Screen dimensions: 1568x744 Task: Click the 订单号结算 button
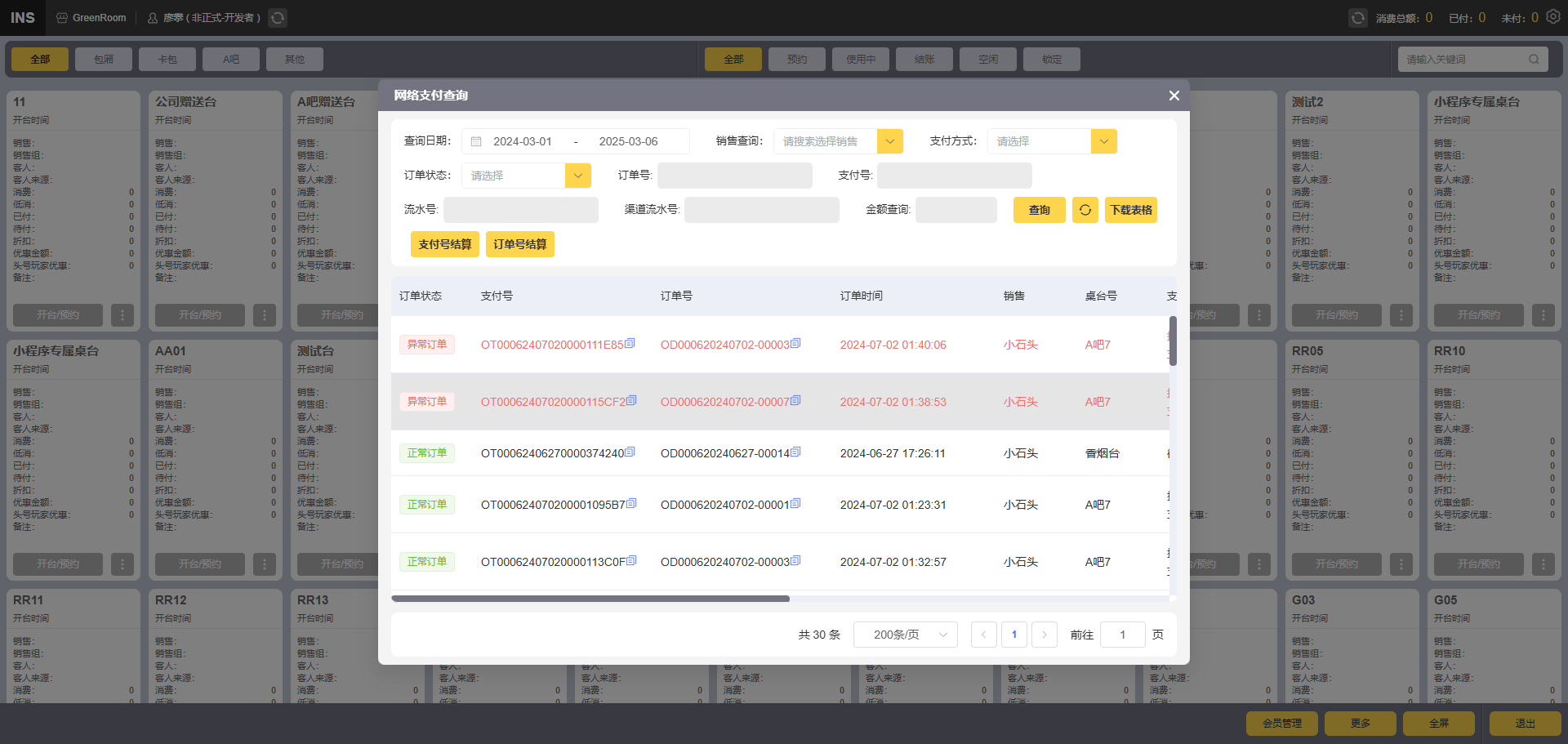520,244
